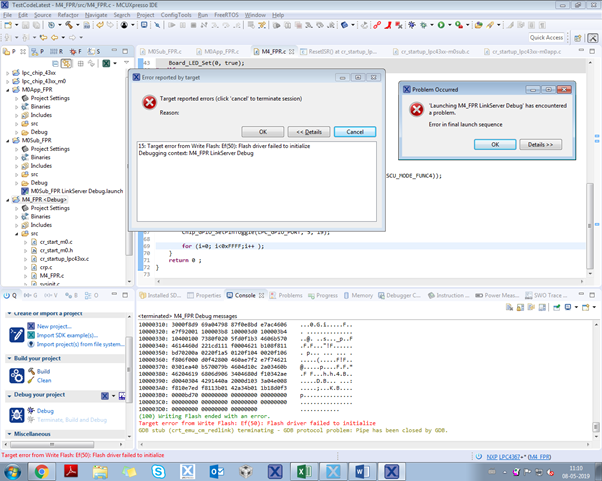Click the error details text area
The width and height of the screenshot is (602, 481).
coord(257,182)
